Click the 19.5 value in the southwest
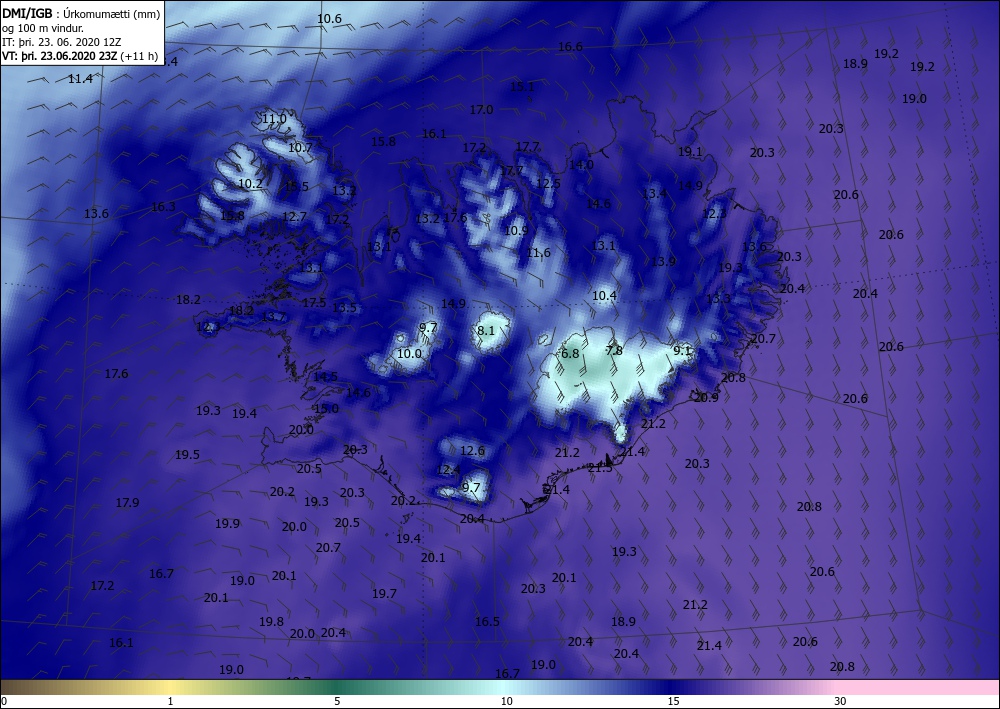1000x709 pixels. pyautogui.click(x=188, y=455)
